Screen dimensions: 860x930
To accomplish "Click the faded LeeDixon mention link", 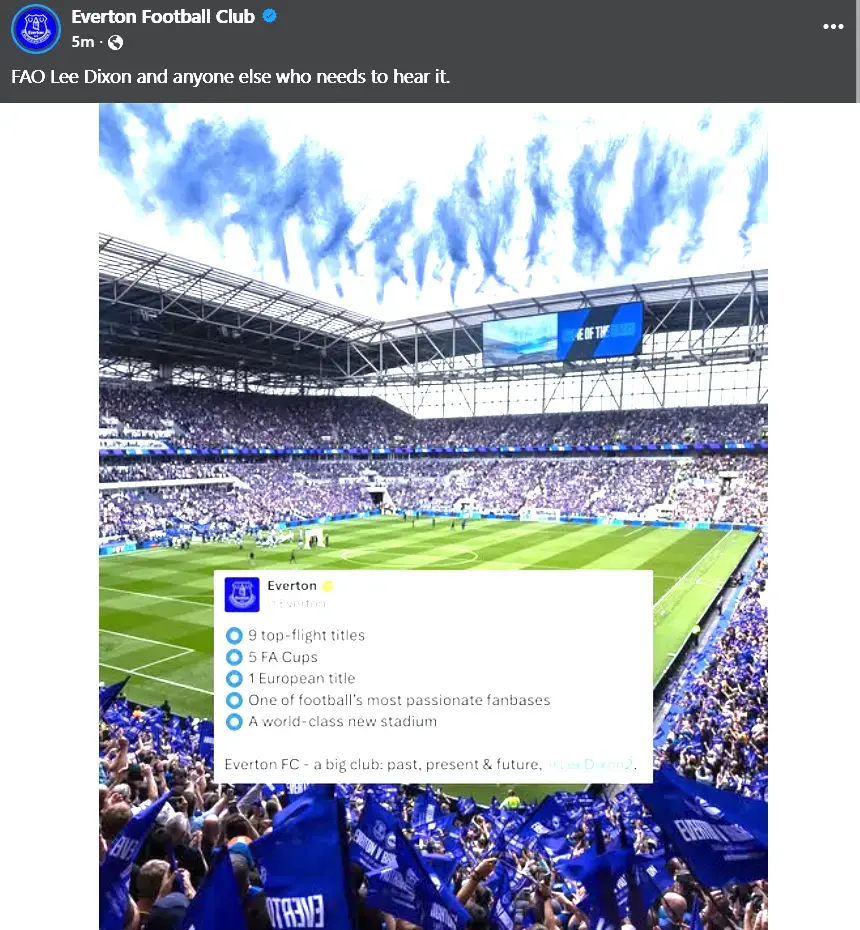I will 590,764.
